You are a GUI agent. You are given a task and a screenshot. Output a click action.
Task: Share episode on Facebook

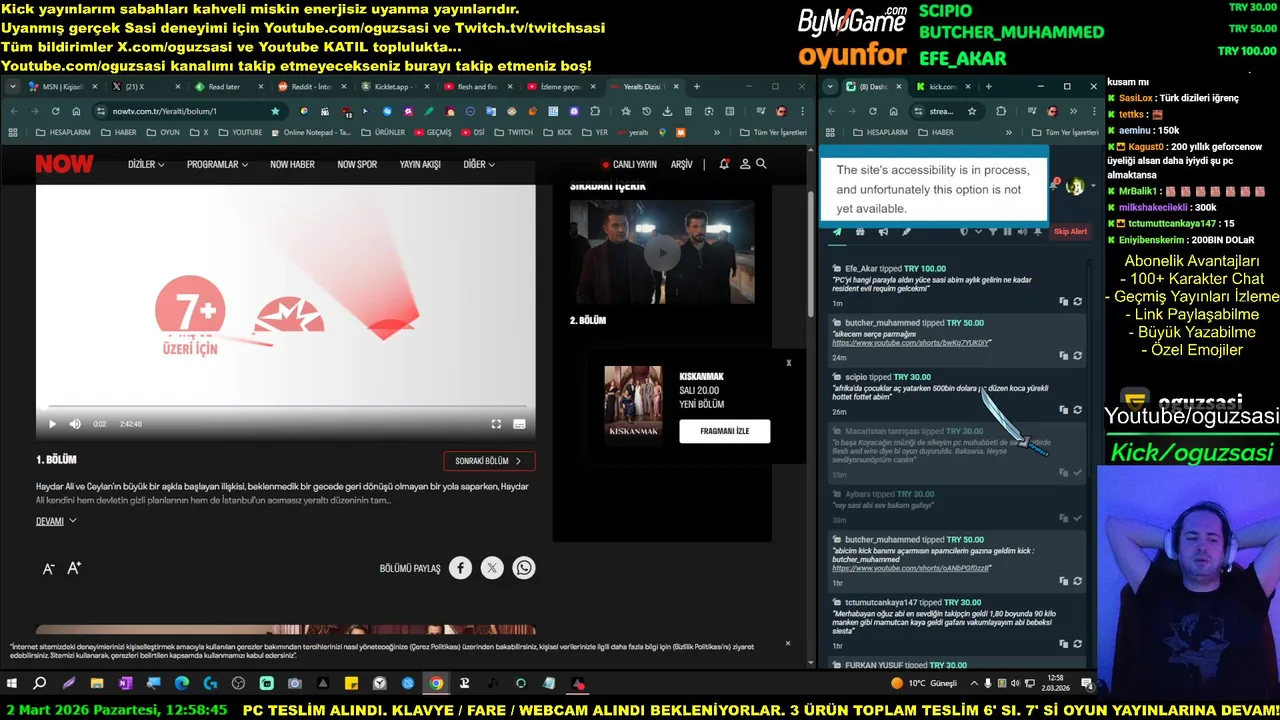pyautogui.click(x=460, y=568)
